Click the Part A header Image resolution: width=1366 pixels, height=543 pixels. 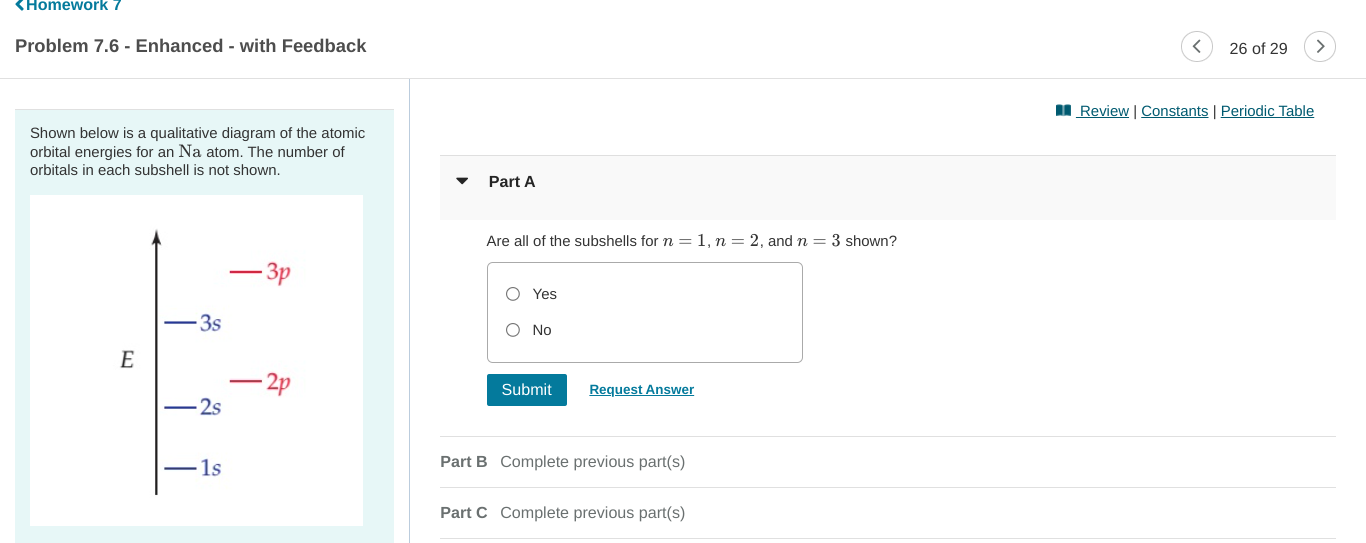pos(512,182)
